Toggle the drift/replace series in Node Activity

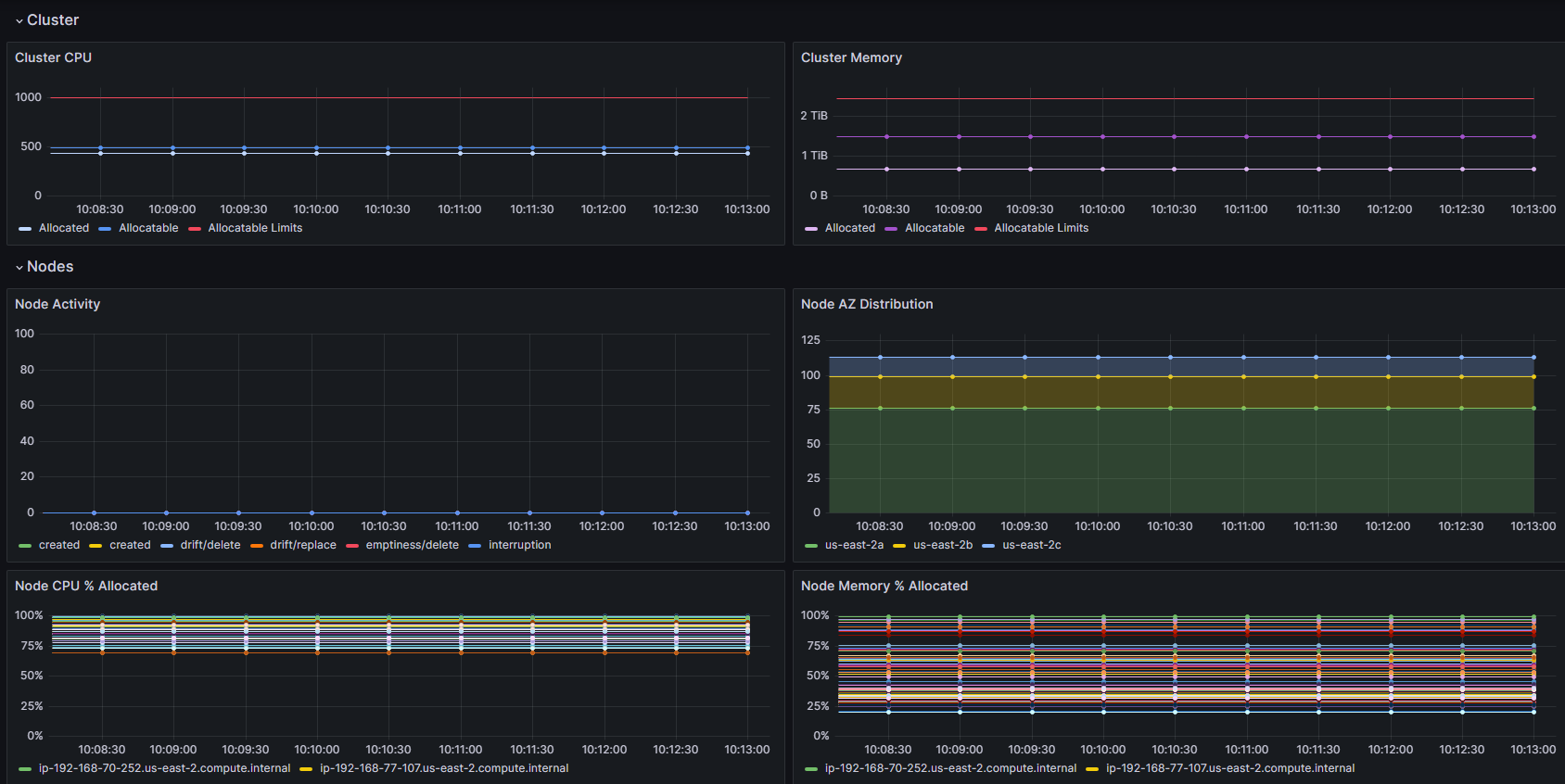(x=303, y=545)
